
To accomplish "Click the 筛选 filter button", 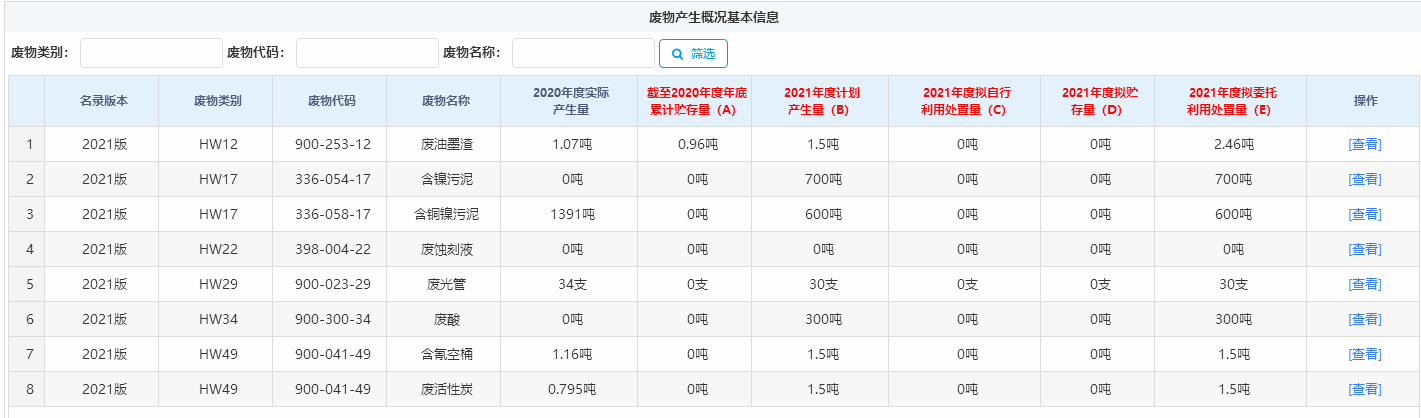I will click(693, 53).
